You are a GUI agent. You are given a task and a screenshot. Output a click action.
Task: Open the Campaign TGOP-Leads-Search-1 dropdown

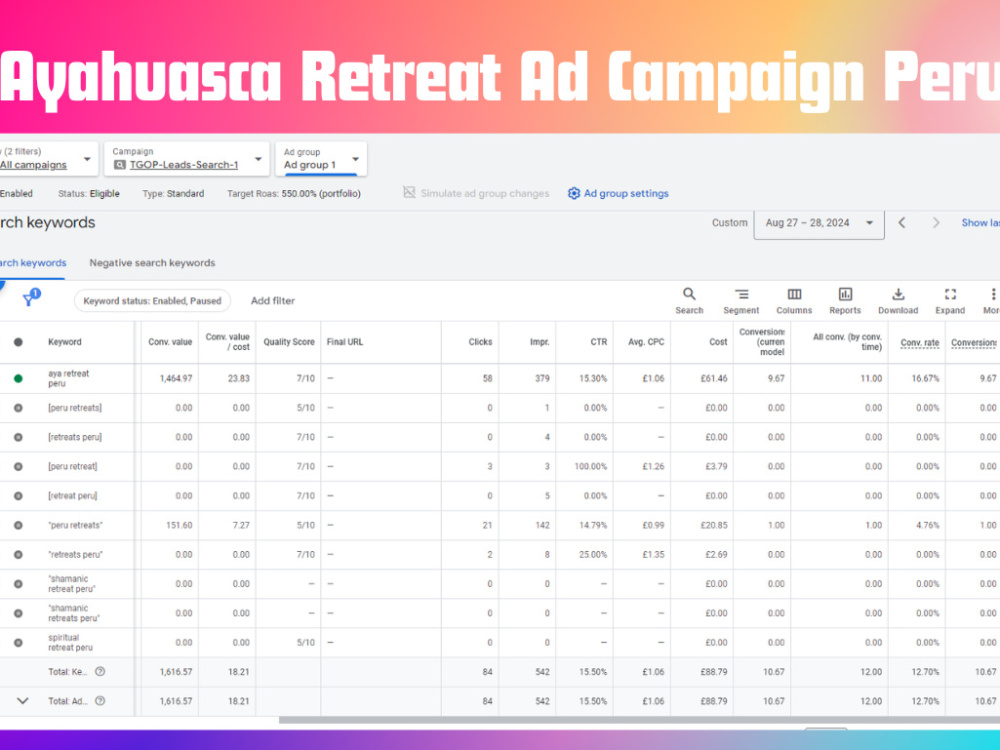point(187,159)
